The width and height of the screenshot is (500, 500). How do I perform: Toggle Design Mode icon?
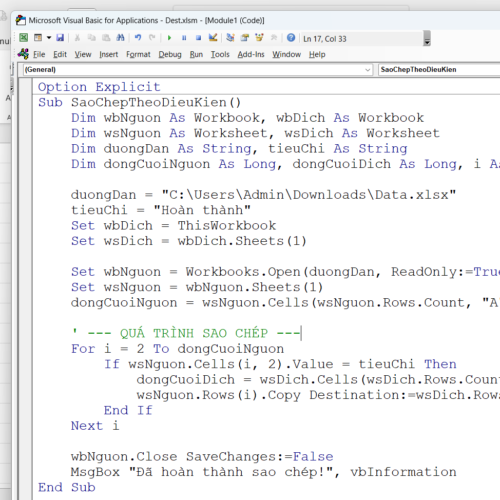click(213, 38)
